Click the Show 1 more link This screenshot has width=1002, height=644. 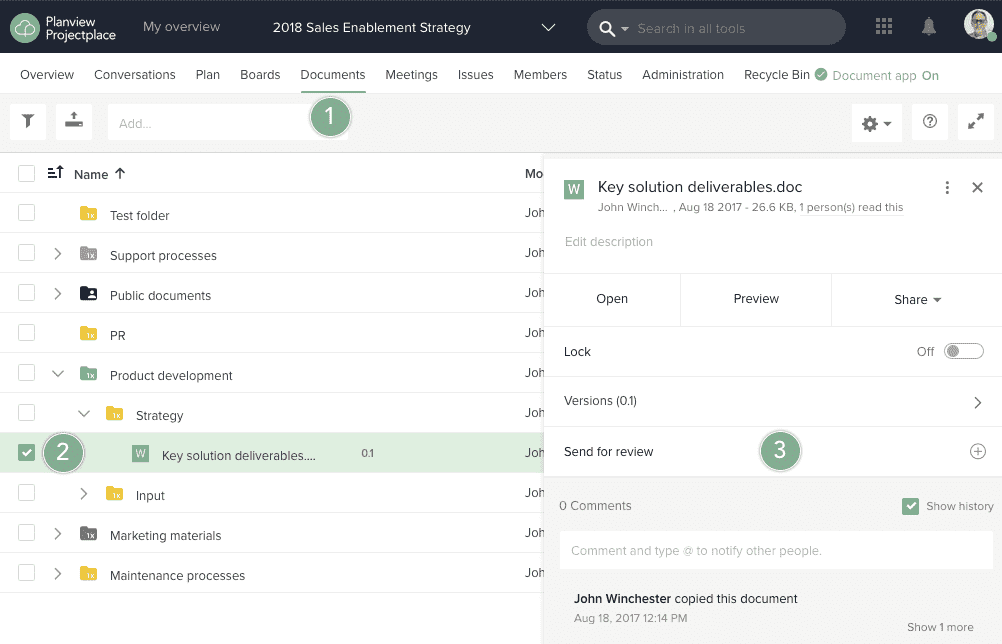pos(939,627)
